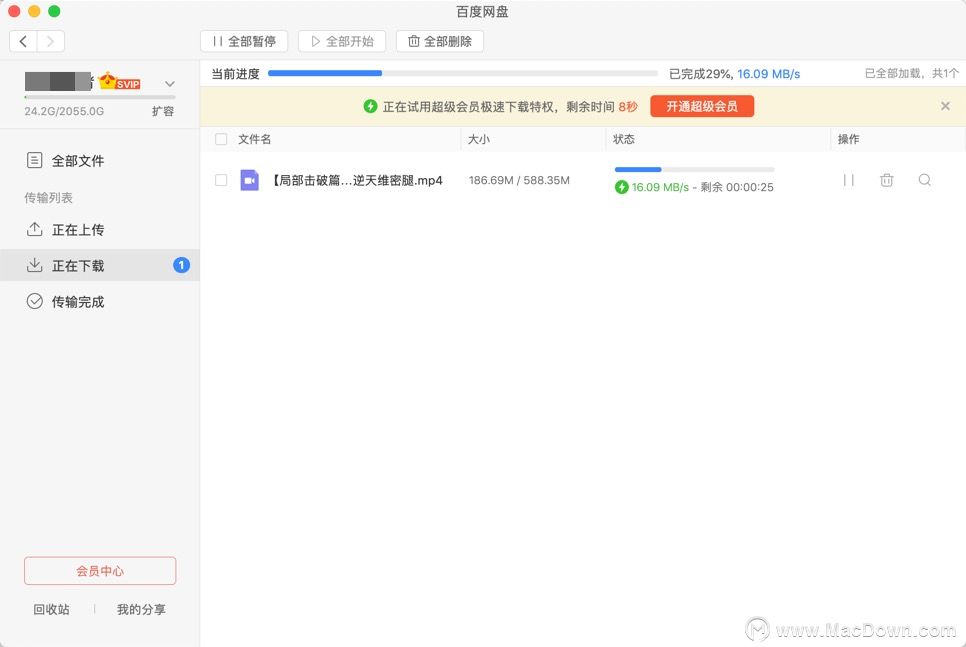Click the mp4 file's download progress bar
Image resolution: width=966 pixels, height=647 pixels.
(x=694, y=169)
